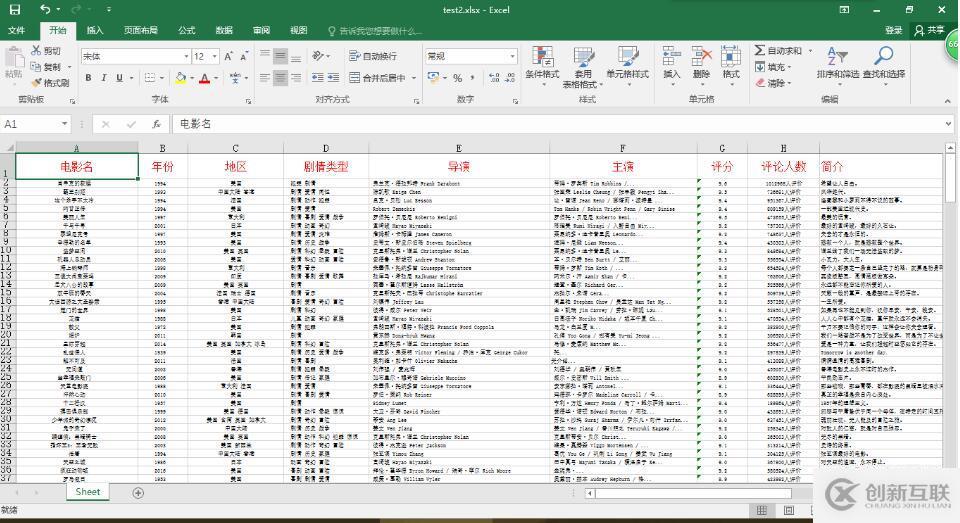Image resolution: width=960 pixels, height=523 pixels.
Task: Open the Data (数据) ribbon tab
Action: [x=224, y=31]
